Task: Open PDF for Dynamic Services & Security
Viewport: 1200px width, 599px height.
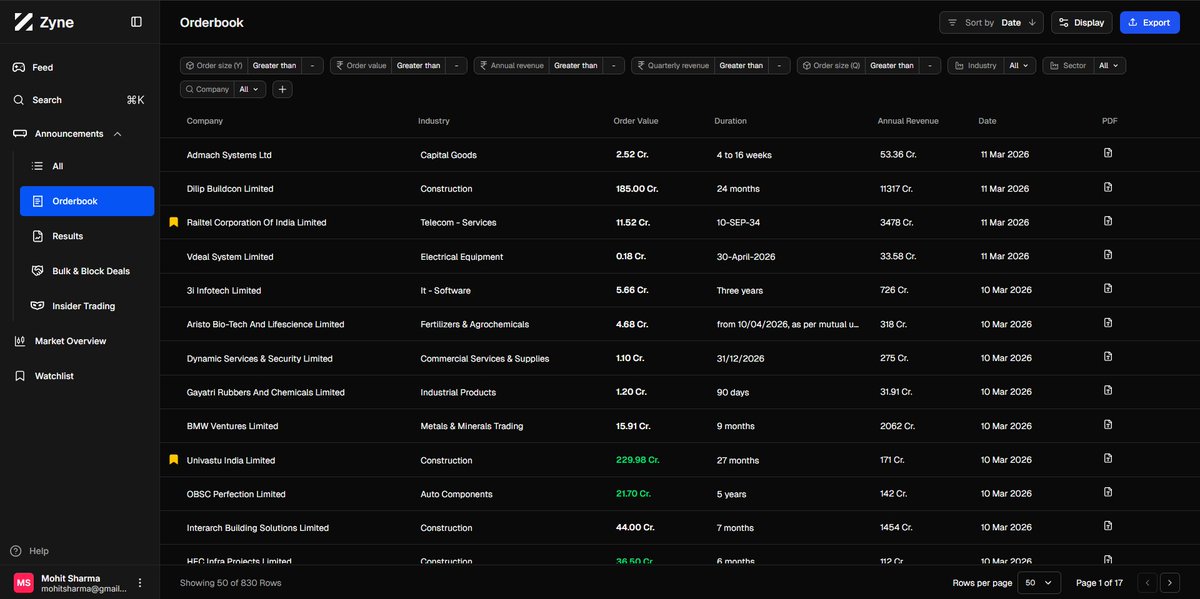Action: click(x=1108, y=357)
